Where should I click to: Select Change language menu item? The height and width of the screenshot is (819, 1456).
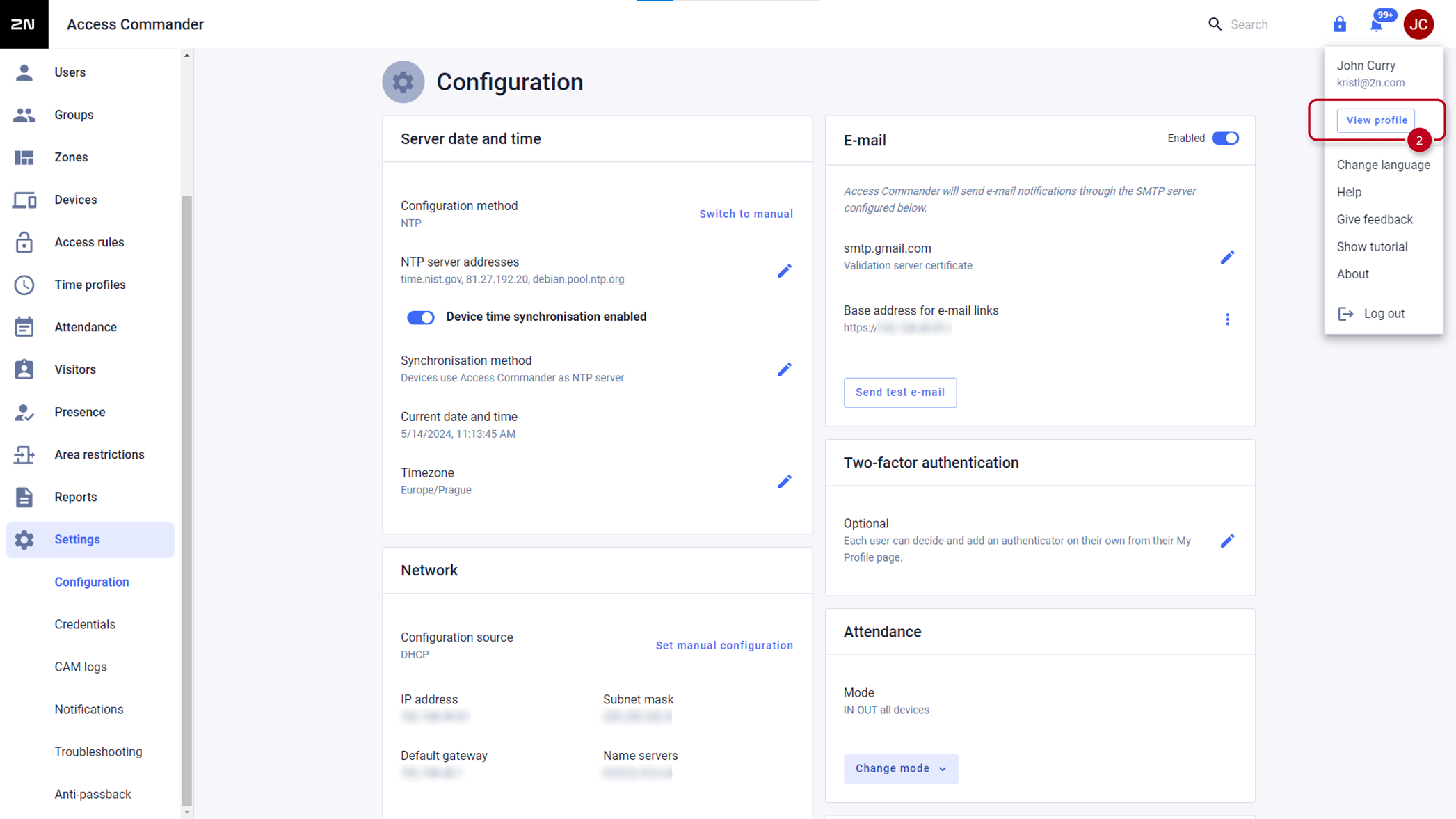[1383, 165]
